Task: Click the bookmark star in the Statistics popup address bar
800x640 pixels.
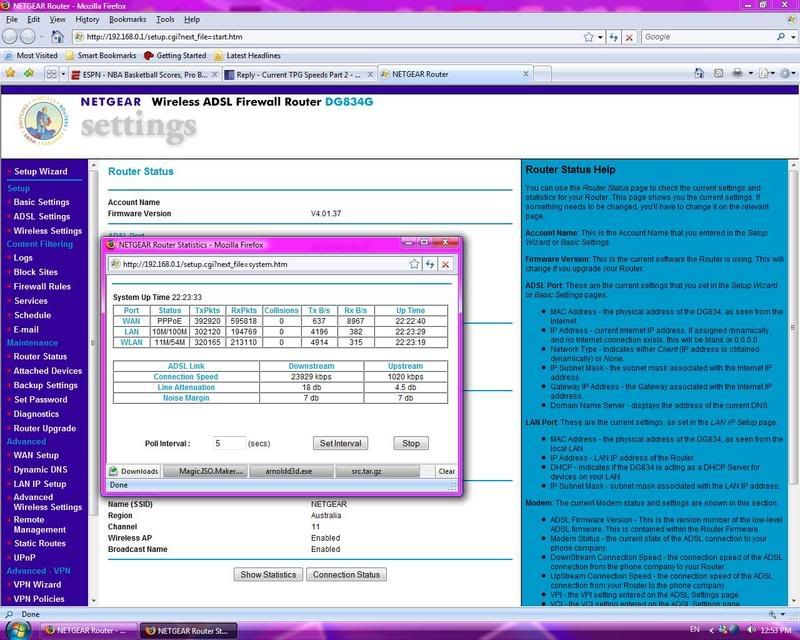Action: 414,264
